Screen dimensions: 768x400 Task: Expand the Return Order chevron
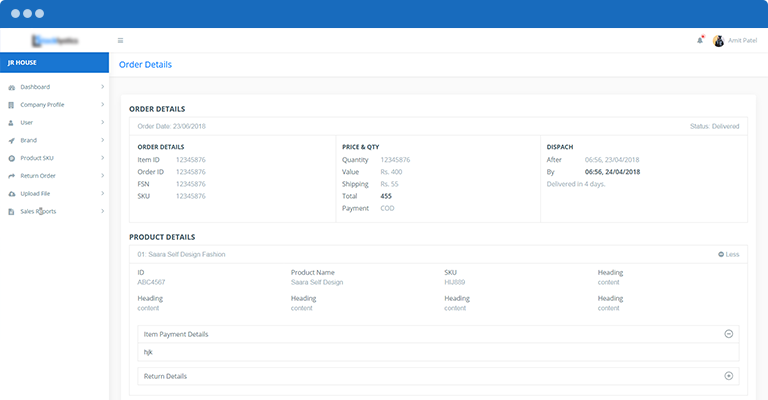[102, 175]
